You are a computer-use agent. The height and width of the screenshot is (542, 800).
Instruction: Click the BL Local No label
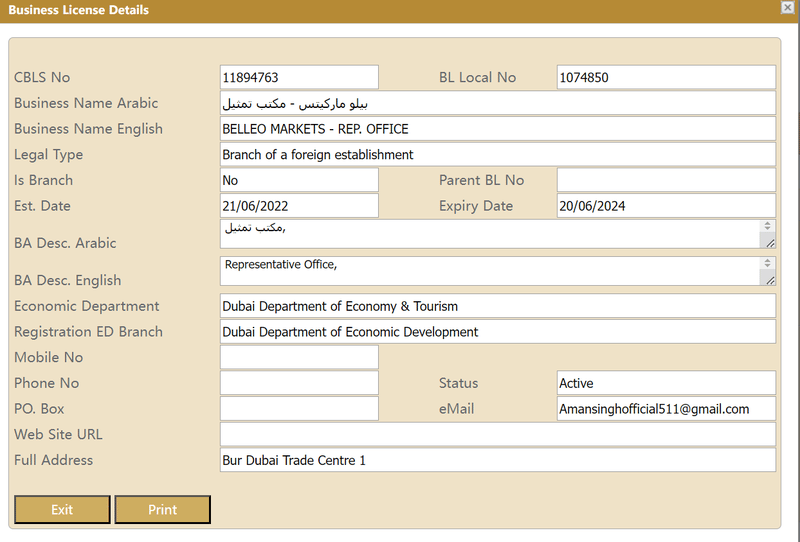coord(478,78)
